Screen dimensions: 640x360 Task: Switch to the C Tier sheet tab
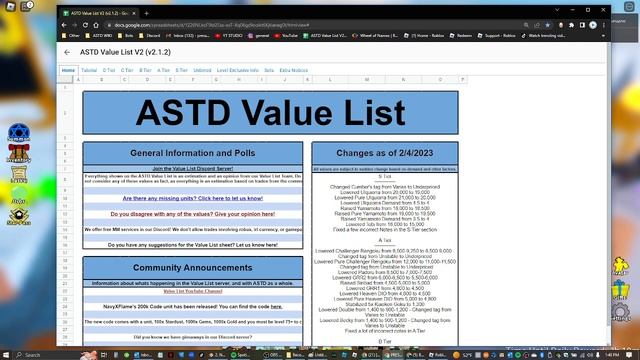coord(127,70)
